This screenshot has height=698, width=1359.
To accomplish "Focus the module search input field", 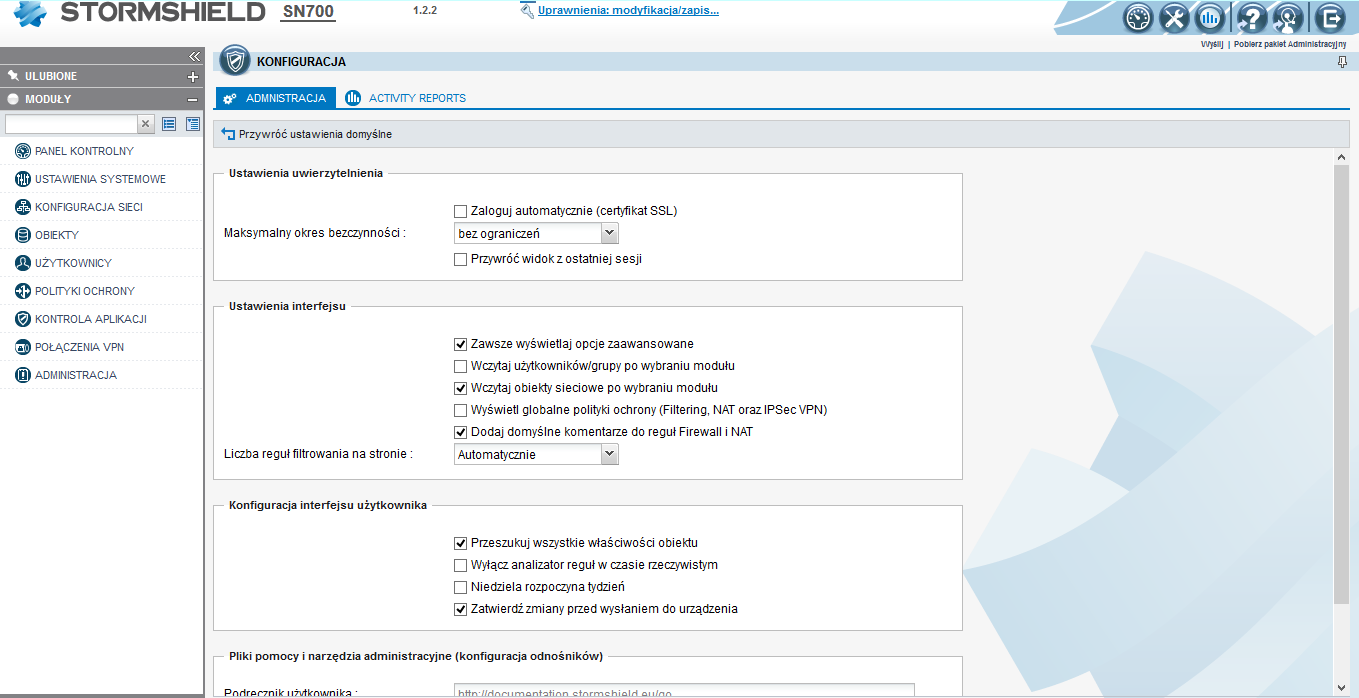I will (71, 124).
